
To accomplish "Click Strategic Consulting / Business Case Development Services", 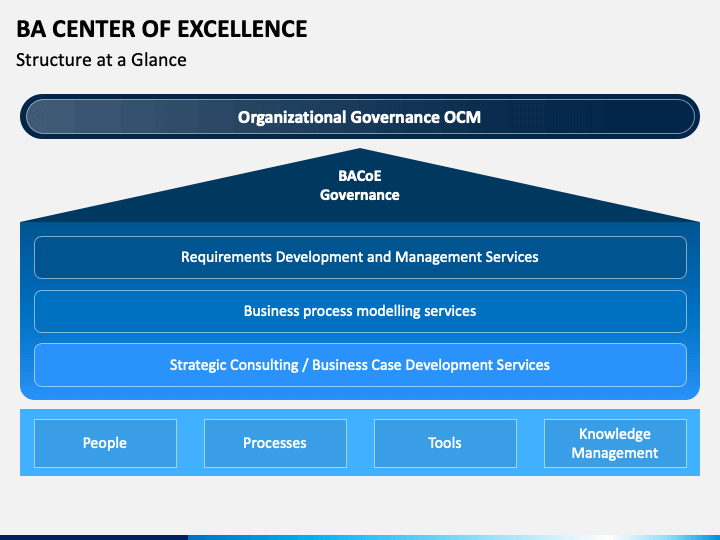I will click(360, 365).
